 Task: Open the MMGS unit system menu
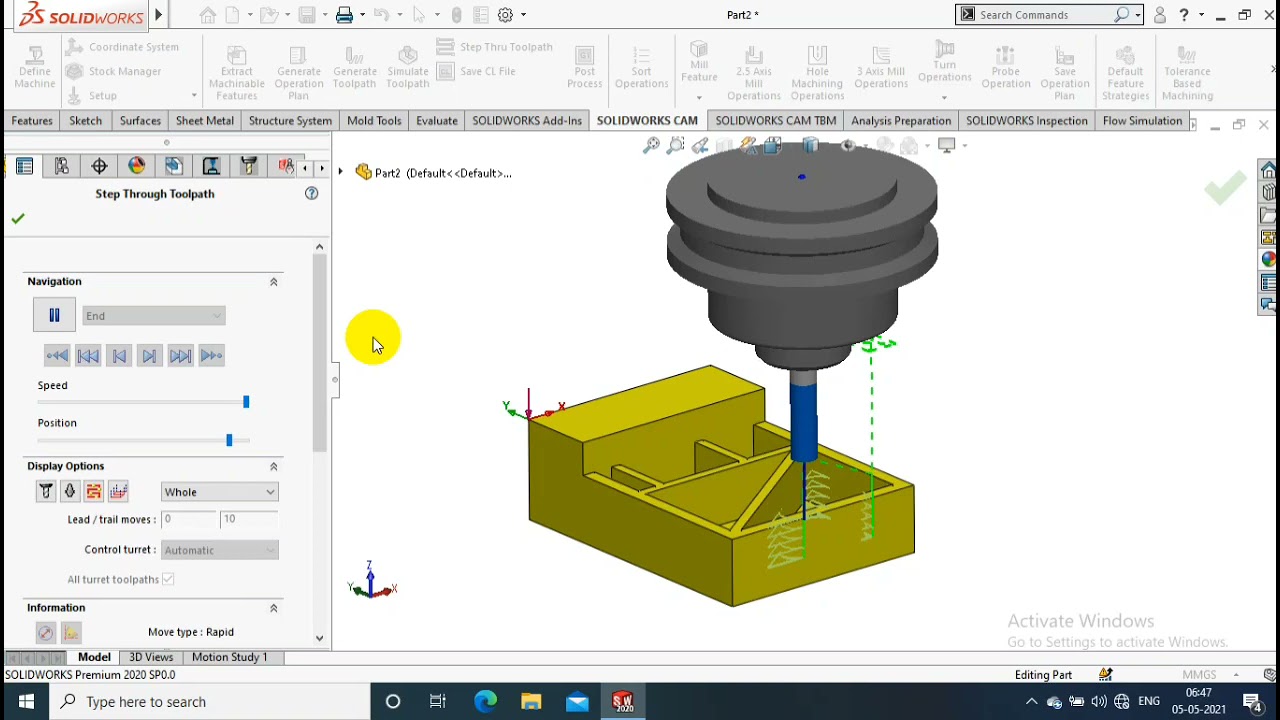pos(1210,675)
